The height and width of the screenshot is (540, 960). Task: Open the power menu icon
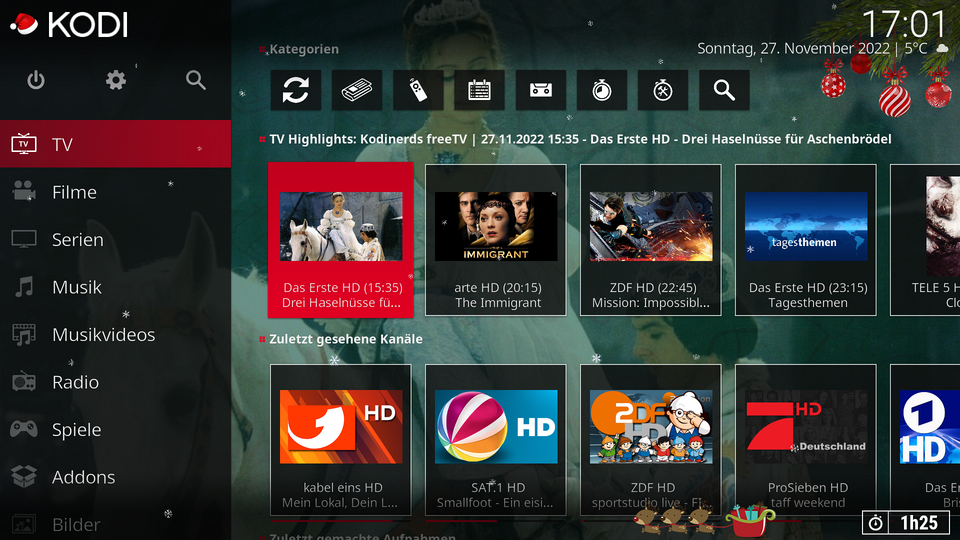point(36,80)
